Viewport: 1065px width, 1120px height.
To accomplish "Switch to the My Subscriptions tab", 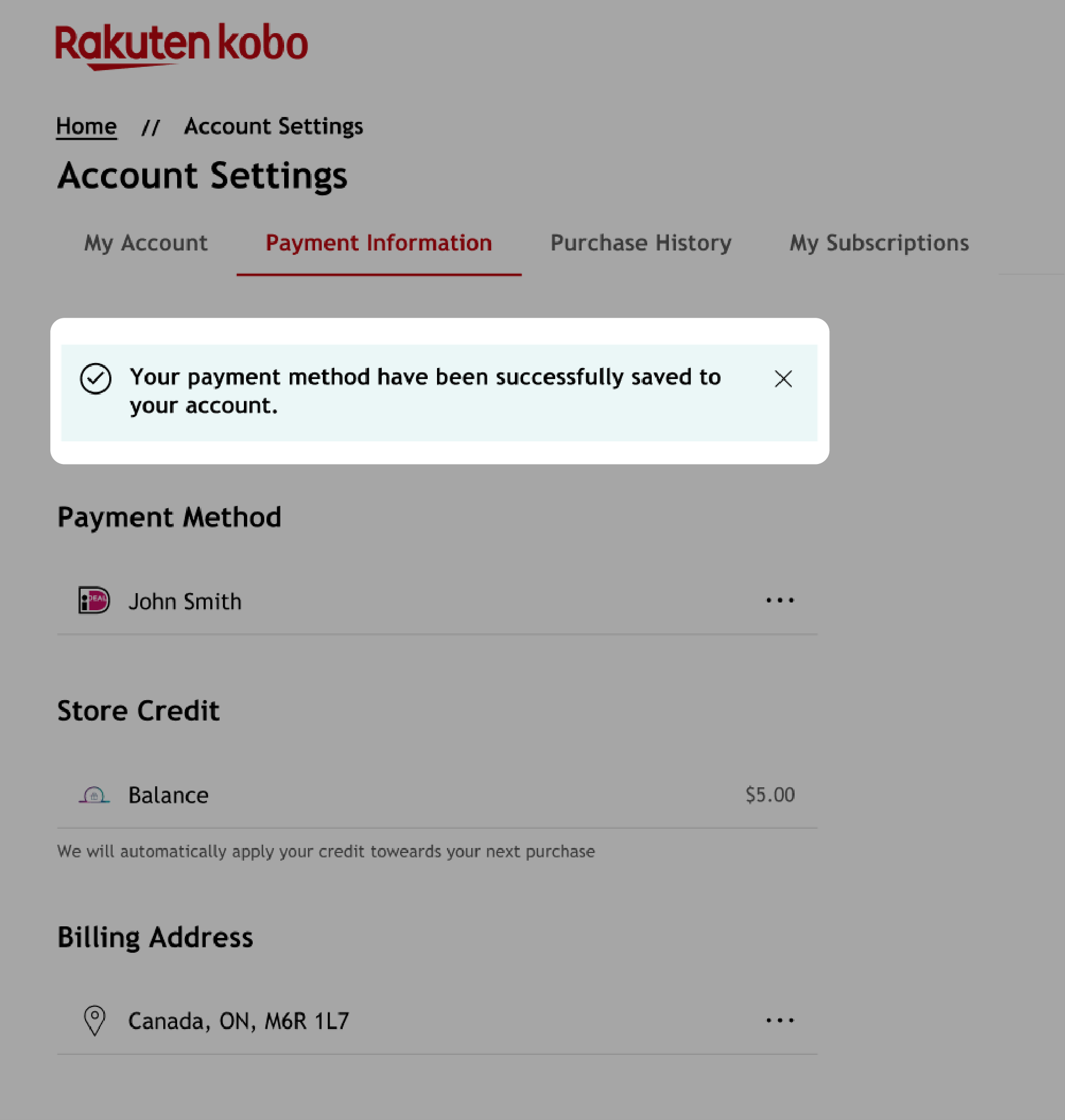I will pos(879,242).
